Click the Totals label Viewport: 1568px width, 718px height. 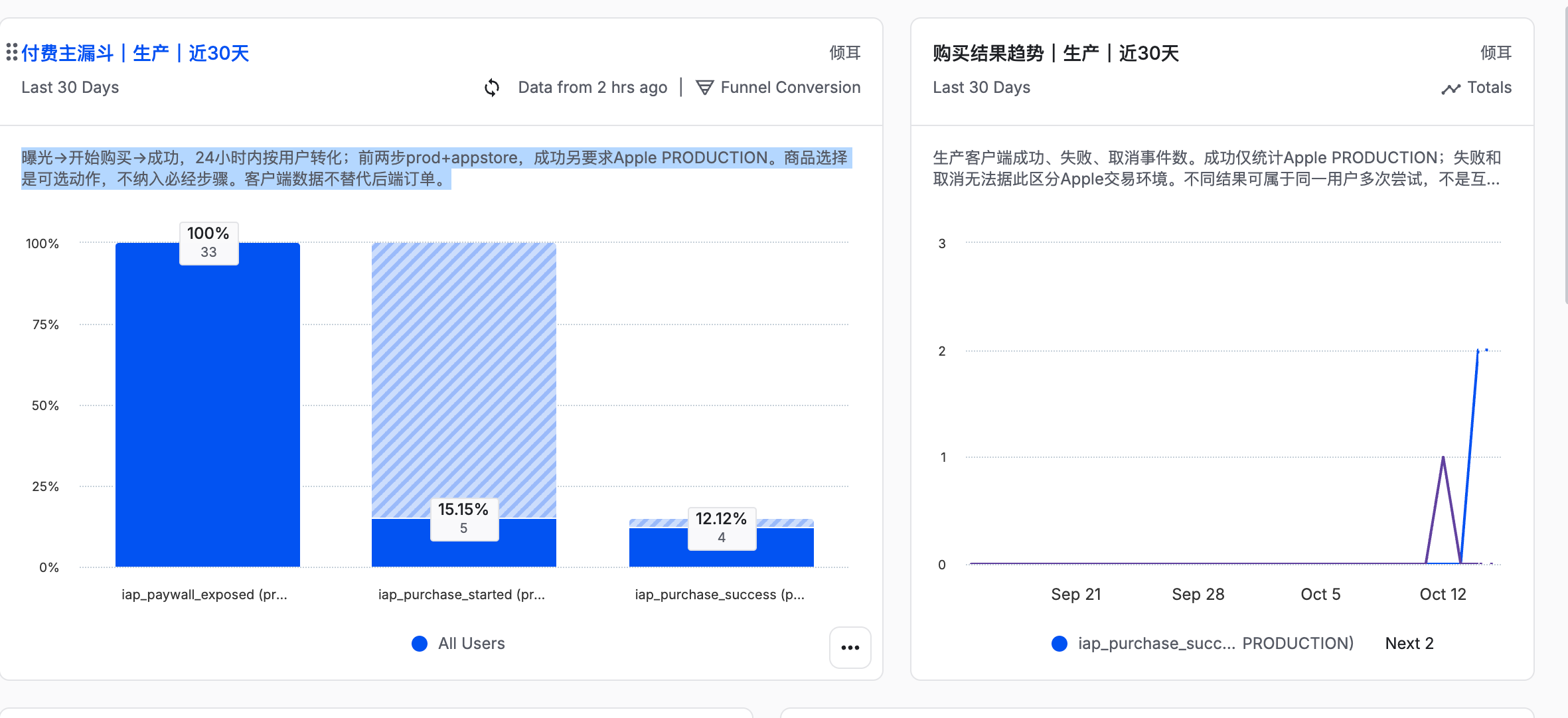1490,88
